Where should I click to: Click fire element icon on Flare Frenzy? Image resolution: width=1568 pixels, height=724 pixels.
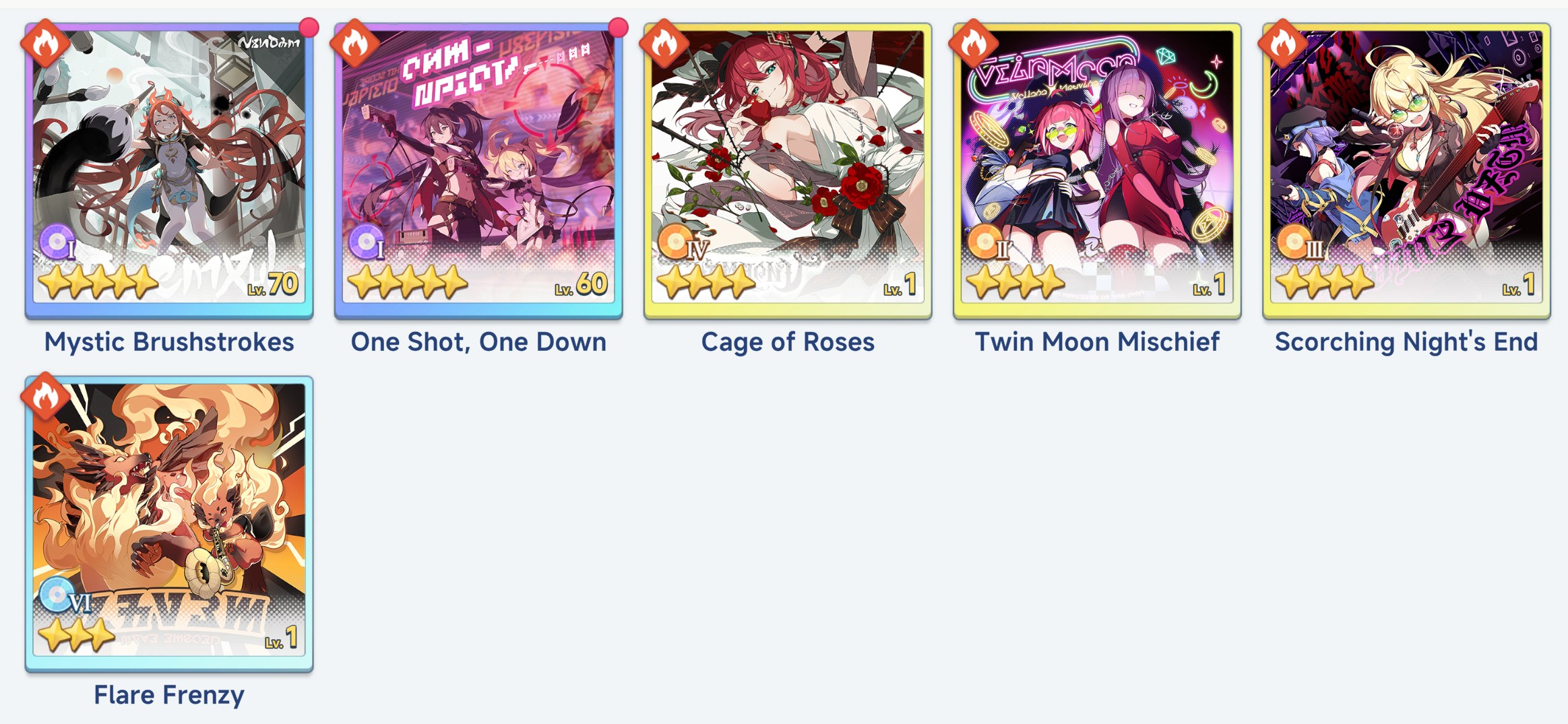(45, 397)
